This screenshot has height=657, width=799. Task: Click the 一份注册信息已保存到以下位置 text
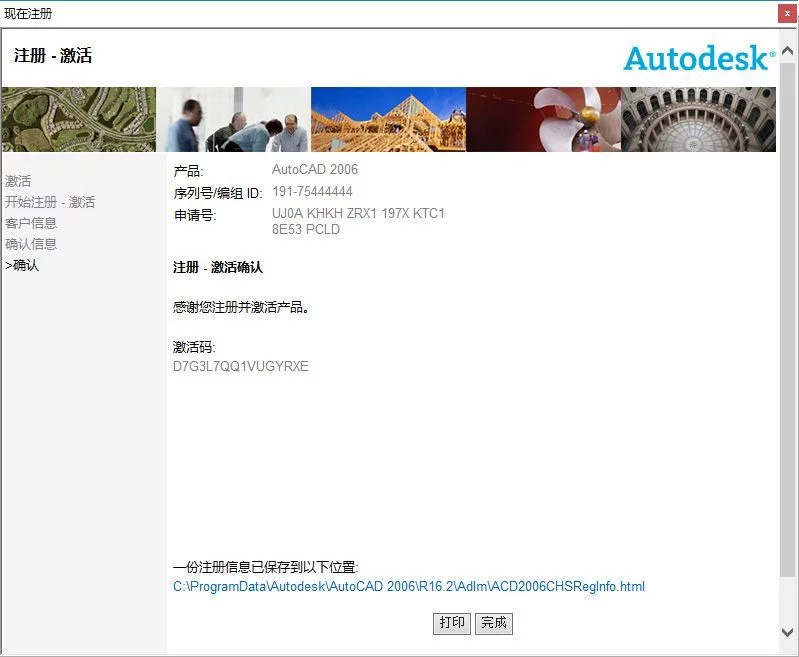(265, 567)
